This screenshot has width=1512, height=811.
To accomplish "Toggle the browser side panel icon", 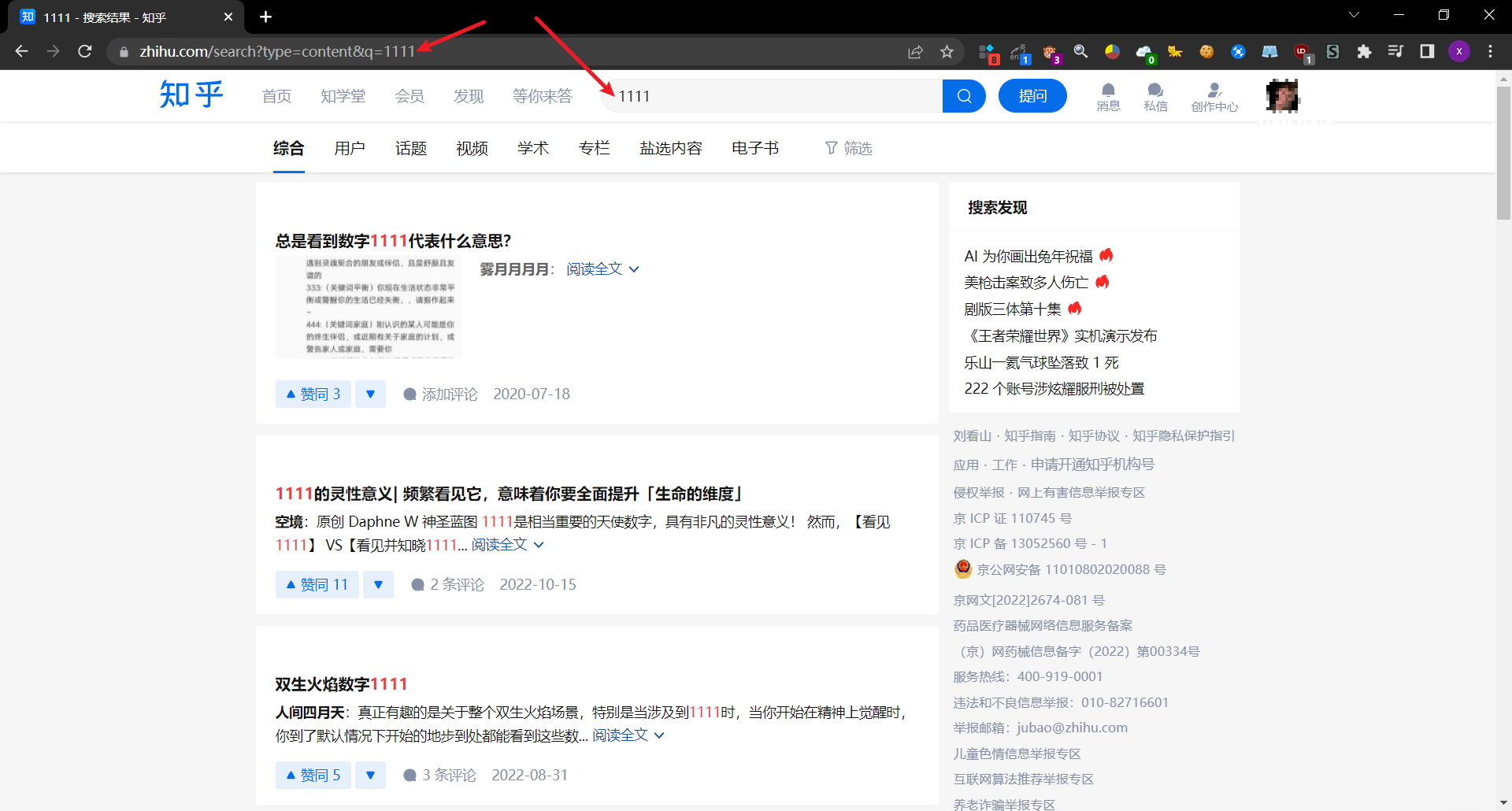I will (x=1427, y=51).
